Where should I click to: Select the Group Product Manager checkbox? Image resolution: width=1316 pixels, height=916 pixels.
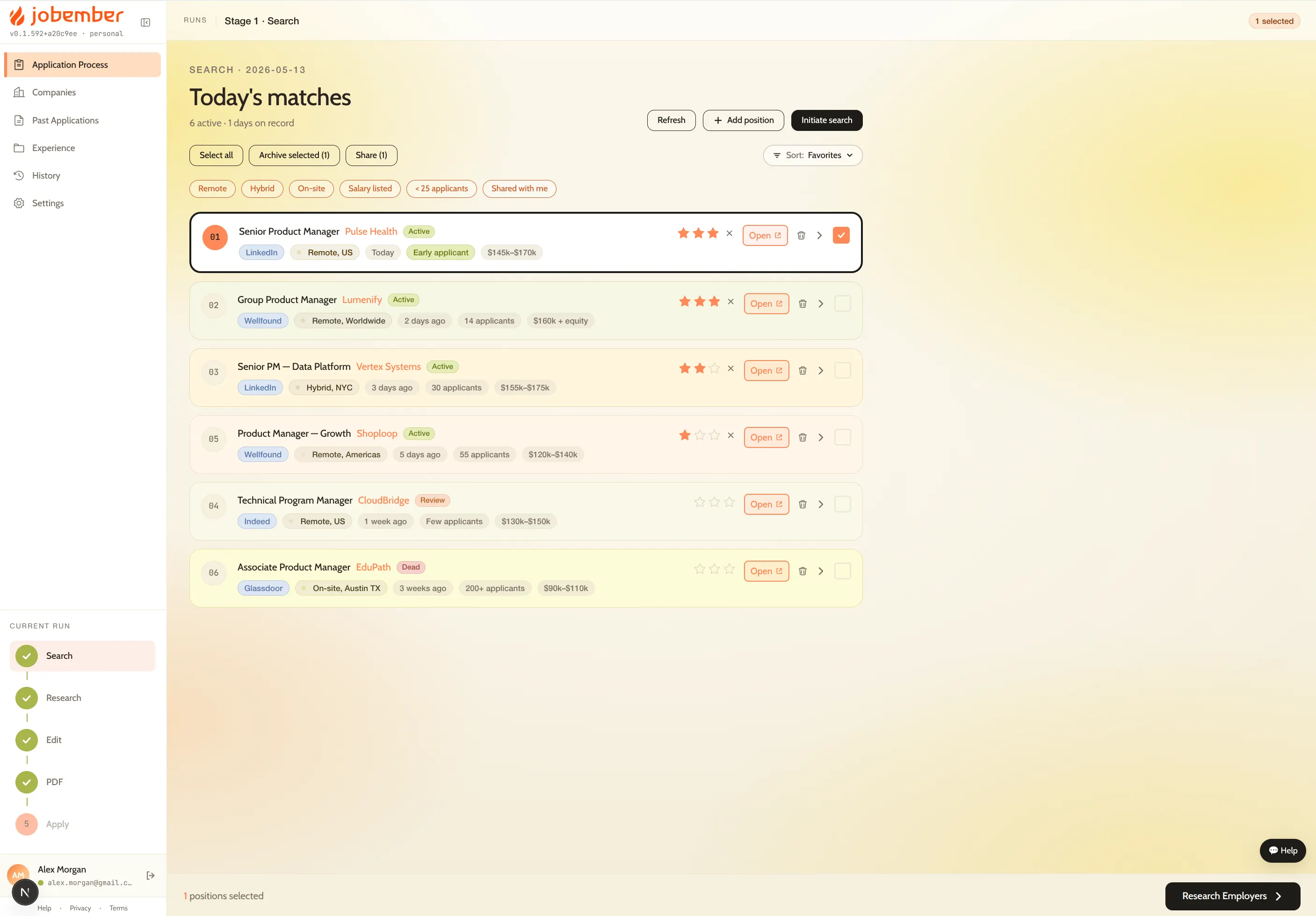tap(842, 304)
